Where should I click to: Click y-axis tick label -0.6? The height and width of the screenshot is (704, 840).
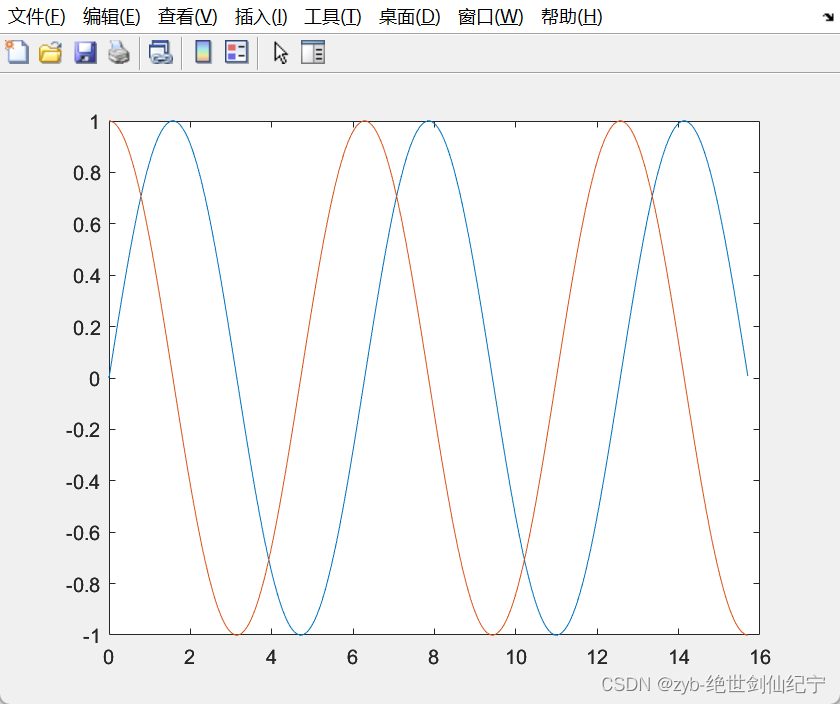(x=83, y=533)
